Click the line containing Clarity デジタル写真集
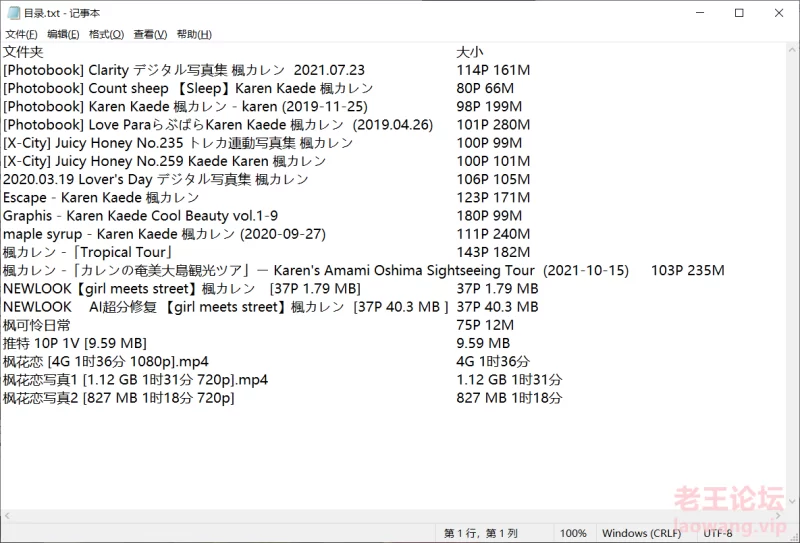Screen dimensions: 800x543 (x=184, y=70)
